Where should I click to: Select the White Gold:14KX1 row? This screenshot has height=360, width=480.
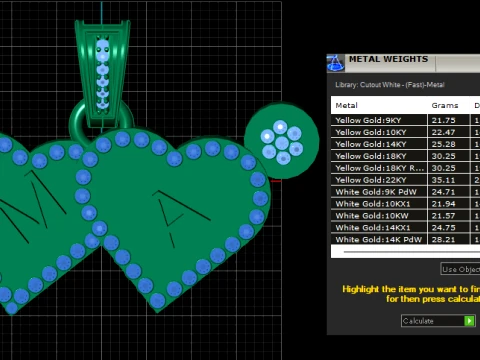[405, 228]
